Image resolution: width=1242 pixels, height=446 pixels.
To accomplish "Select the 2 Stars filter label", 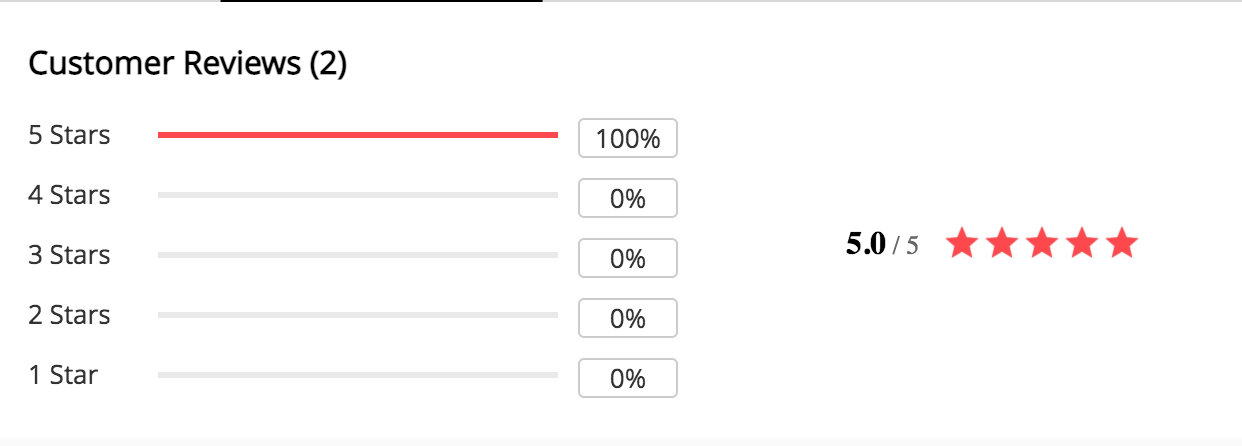I will (69, 315).
